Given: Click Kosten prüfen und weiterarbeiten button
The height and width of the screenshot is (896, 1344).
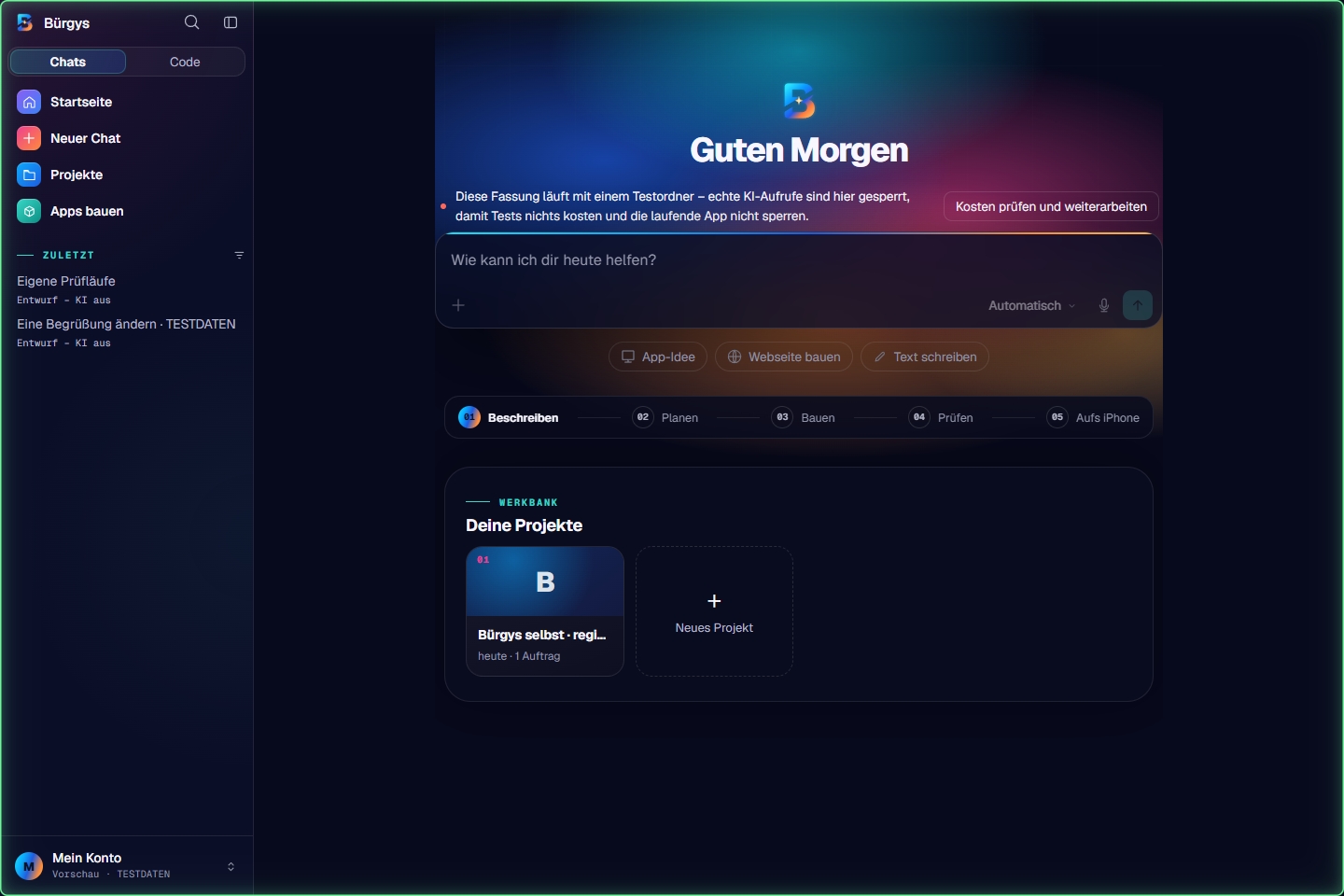Looking at the screenshot, I should (1051, 206).
